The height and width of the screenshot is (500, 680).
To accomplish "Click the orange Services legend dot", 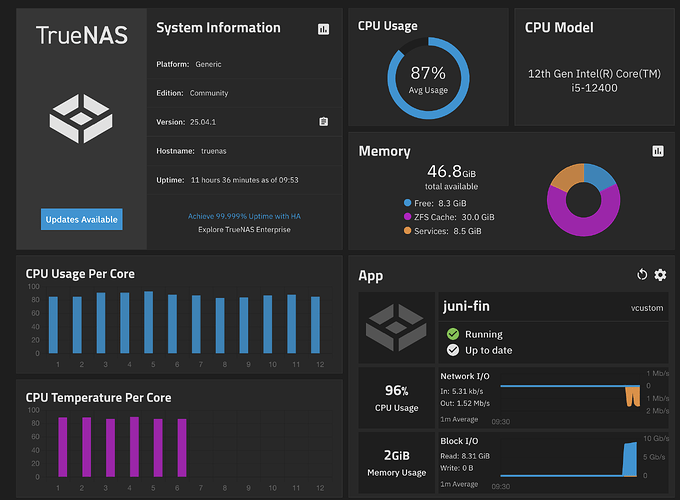I will pyautogui.click(x=405, y=231).
